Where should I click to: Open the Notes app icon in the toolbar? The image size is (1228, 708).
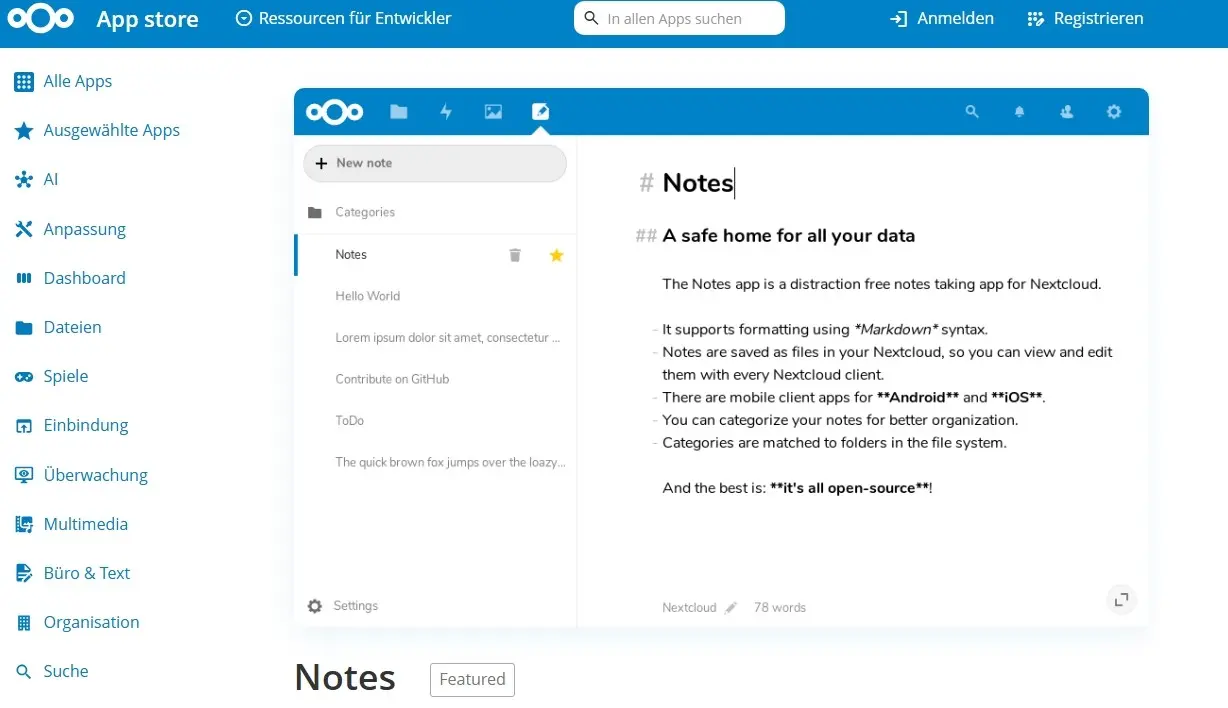pyautogui.click(x=540, y=112)
